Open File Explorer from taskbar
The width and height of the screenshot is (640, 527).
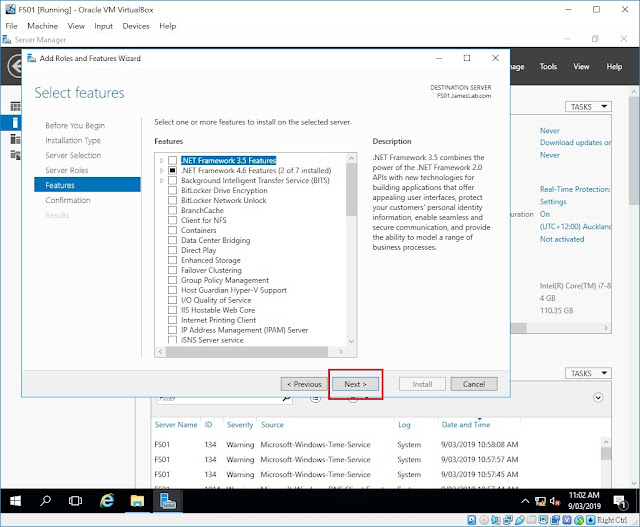tap(137, 501)
